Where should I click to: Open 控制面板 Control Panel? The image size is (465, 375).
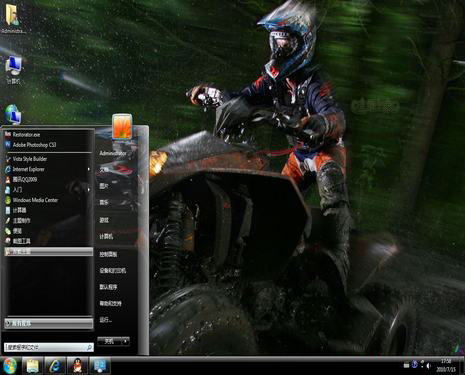pyautogui.click(x=108, y=254)
